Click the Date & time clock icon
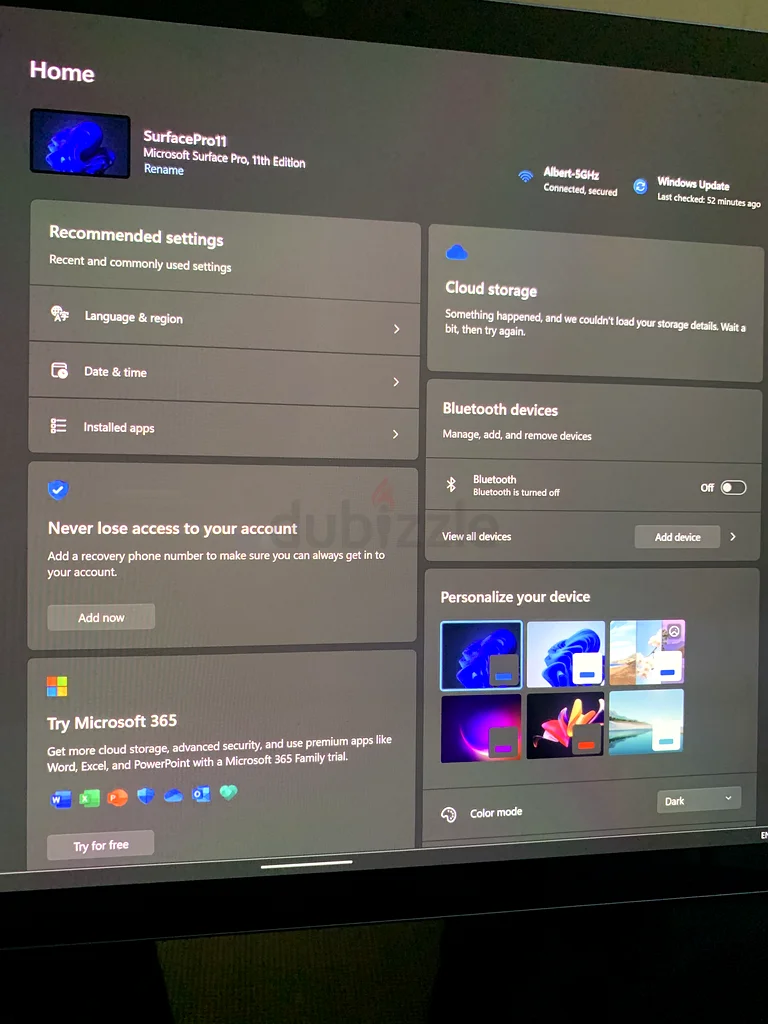Image resolution: width=768 pixels, height=1024 pixels. tap(59, 370)
